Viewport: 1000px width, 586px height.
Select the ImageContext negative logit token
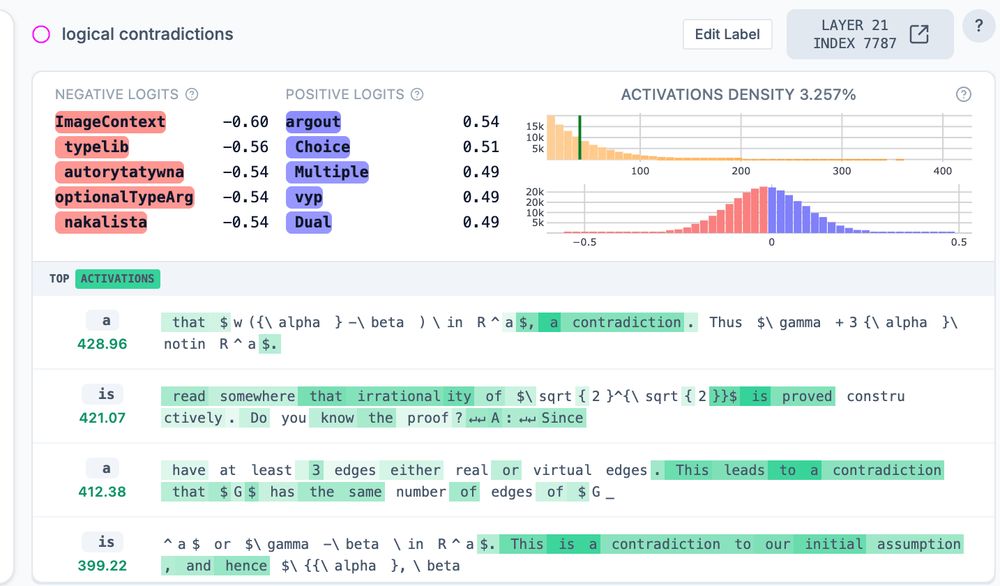pyautogui.click(x=110, y=122)
